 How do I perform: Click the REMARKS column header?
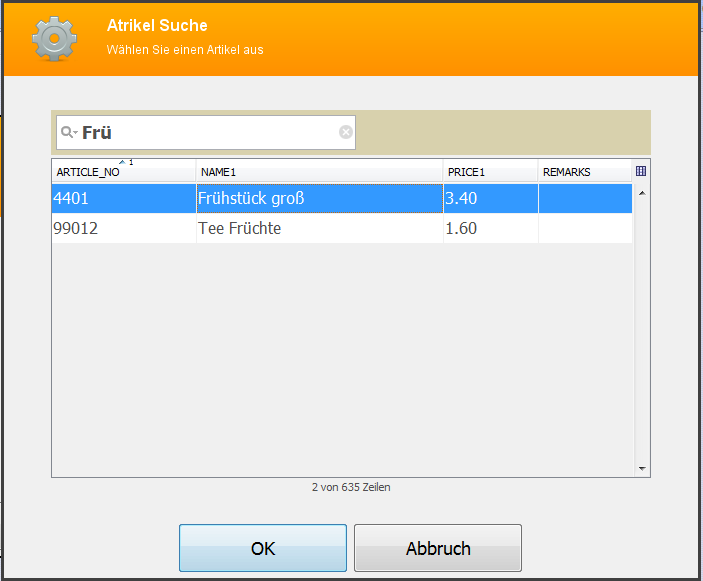pos(585,172)
